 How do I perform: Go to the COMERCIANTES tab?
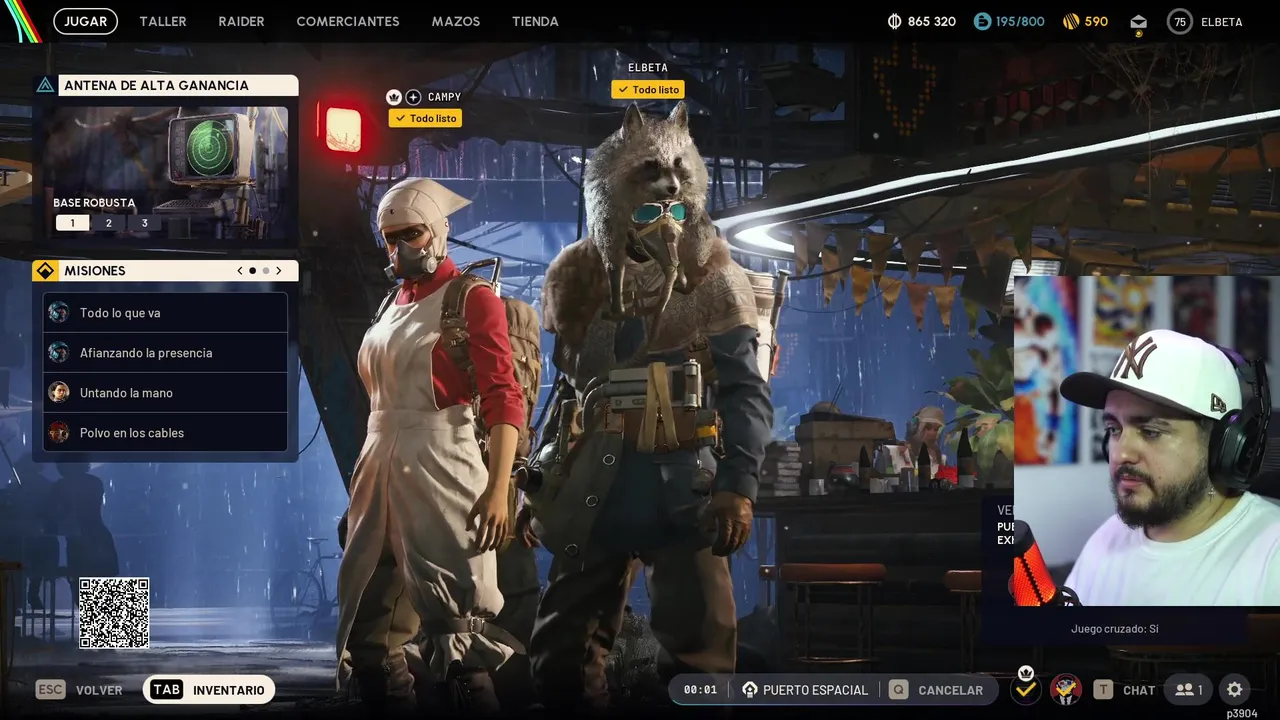coord(348,21)
